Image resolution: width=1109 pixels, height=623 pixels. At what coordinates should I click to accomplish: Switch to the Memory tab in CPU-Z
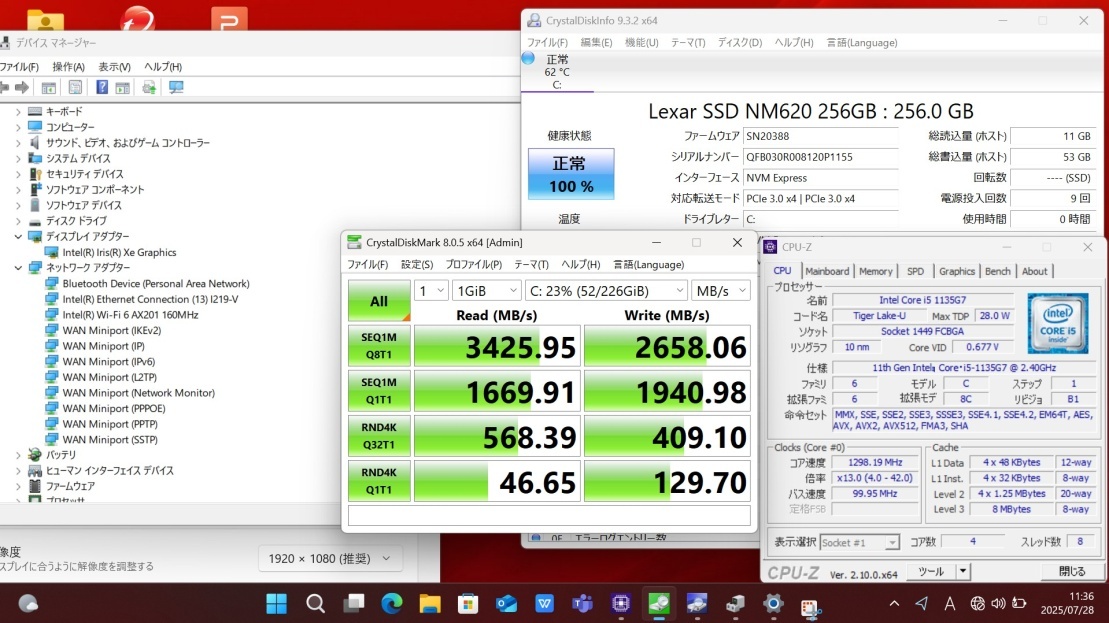coord(875,271)
